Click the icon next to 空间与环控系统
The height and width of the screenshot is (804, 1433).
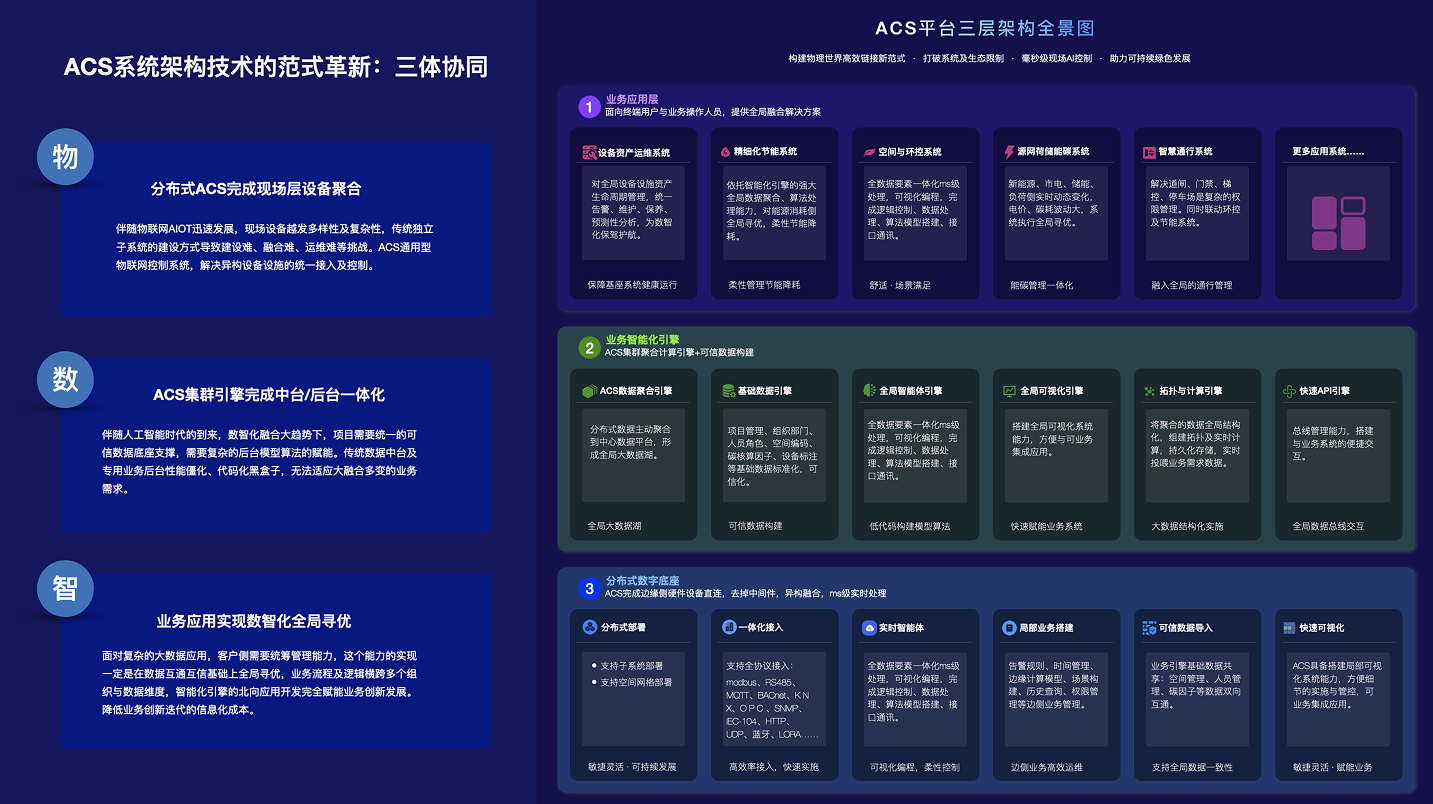click(x=870, y=152)
